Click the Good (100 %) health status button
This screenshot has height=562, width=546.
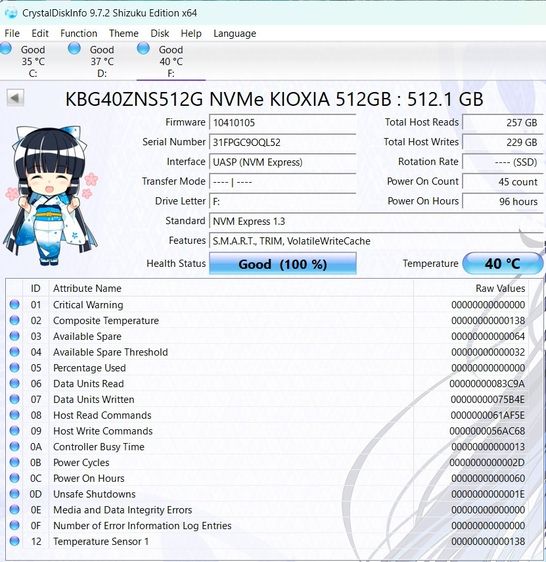click(x=283, y=264)
